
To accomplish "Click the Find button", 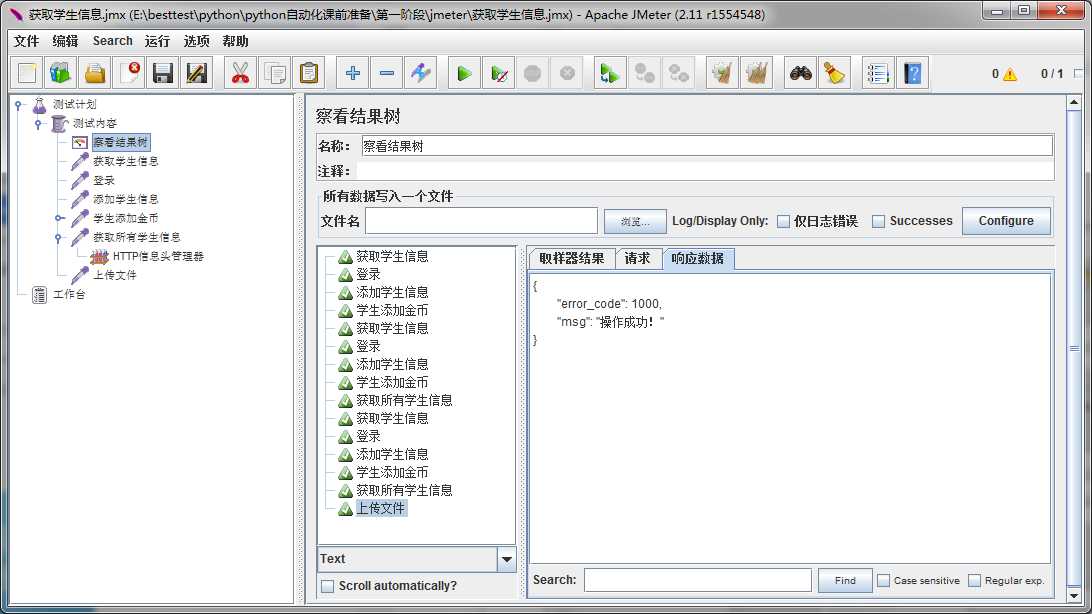I will click(845, 581).
